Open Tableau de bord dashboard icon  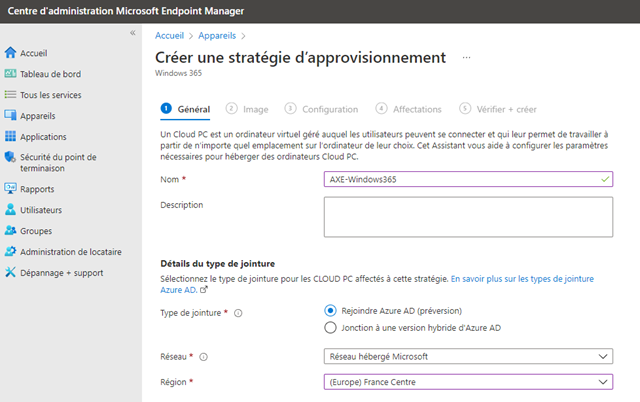[x=10, y=74]
